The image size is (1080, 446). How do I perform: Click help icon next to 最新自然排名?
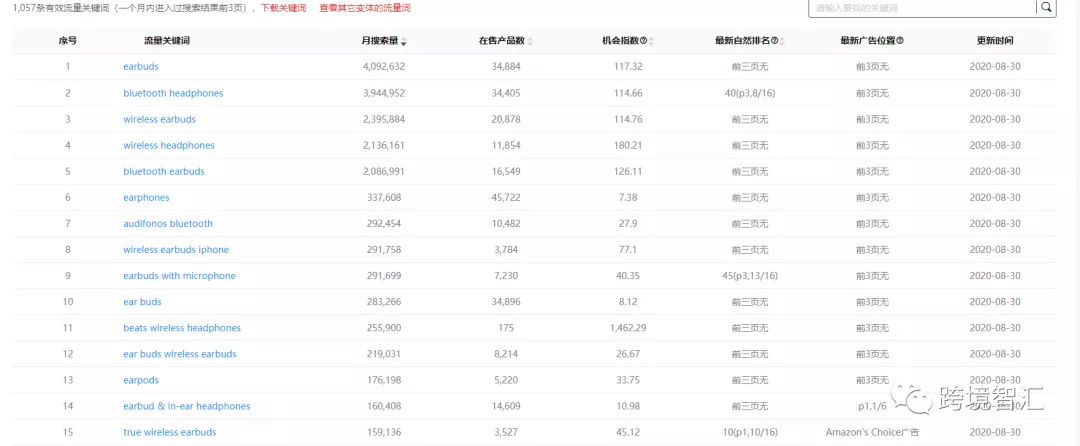pos(775,41)
